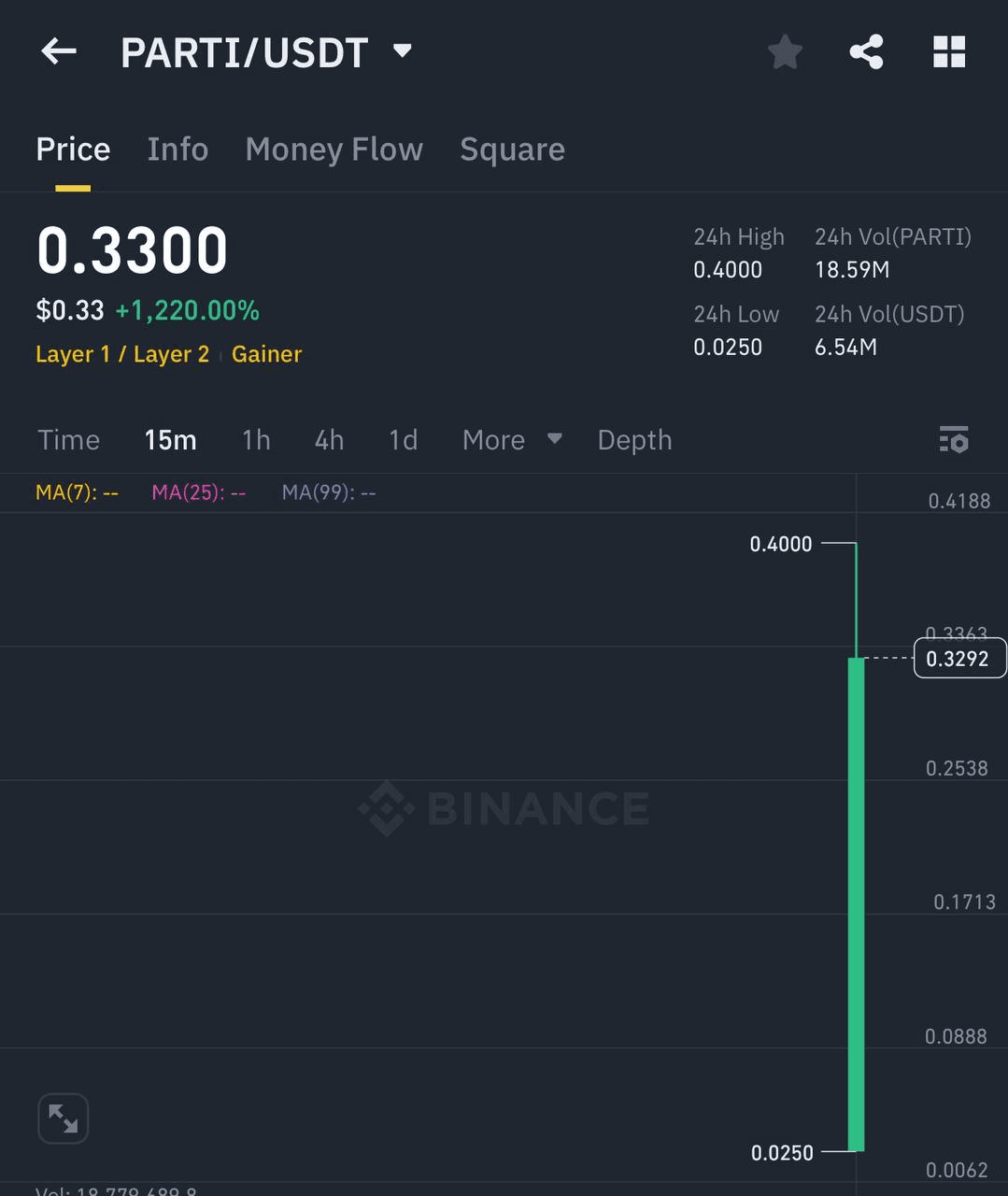1008x1196 pixels.
Task: Tap the 24h High value 0.4000
Action: [x=728, y=270]
